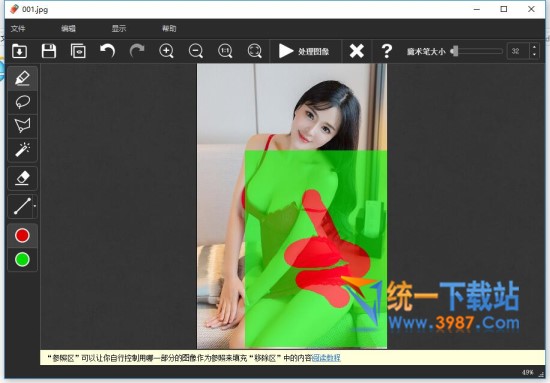Start processing with the 处理图像 play button
Image resolution: width=550 pixels, height=383 pixels.
(304, 51)
